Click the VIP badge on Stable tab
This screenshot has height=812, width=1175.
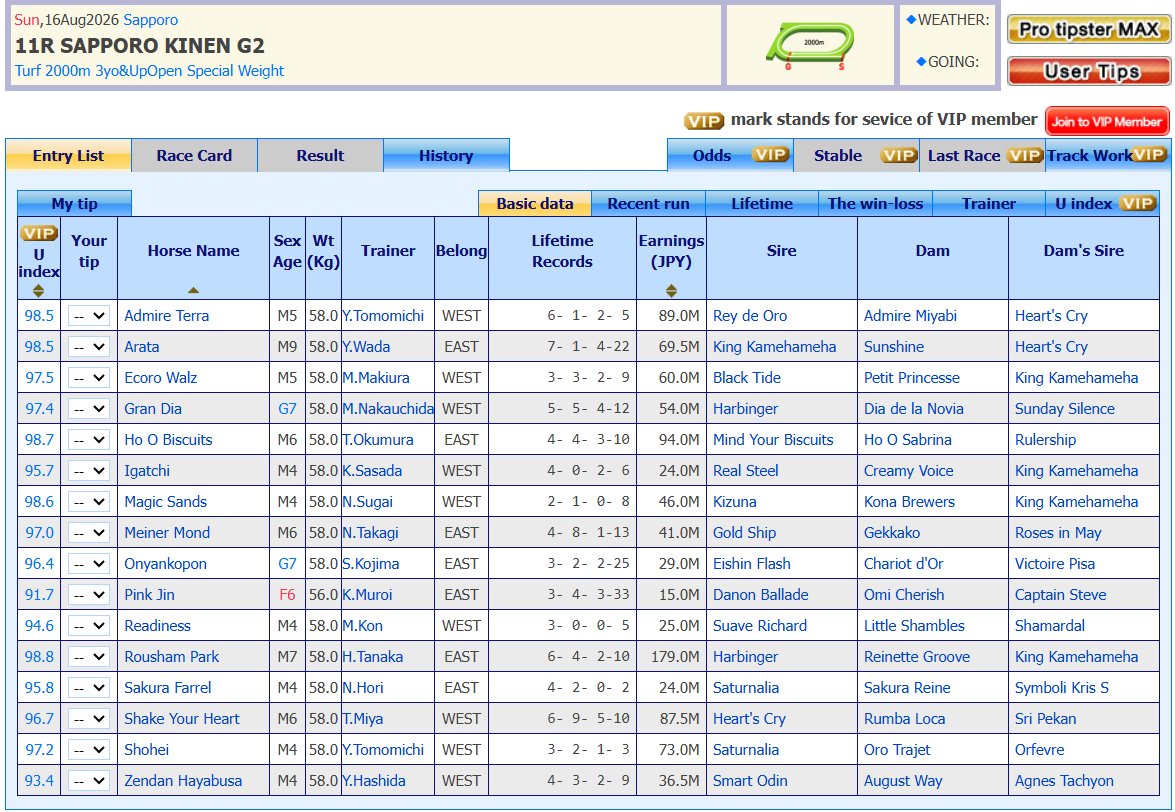pyautogui.click(x=898, y=155)
